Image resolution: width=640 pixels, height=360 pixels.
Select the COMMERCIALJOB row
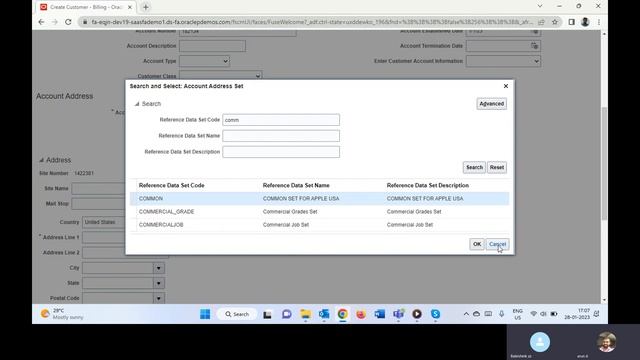320,224
